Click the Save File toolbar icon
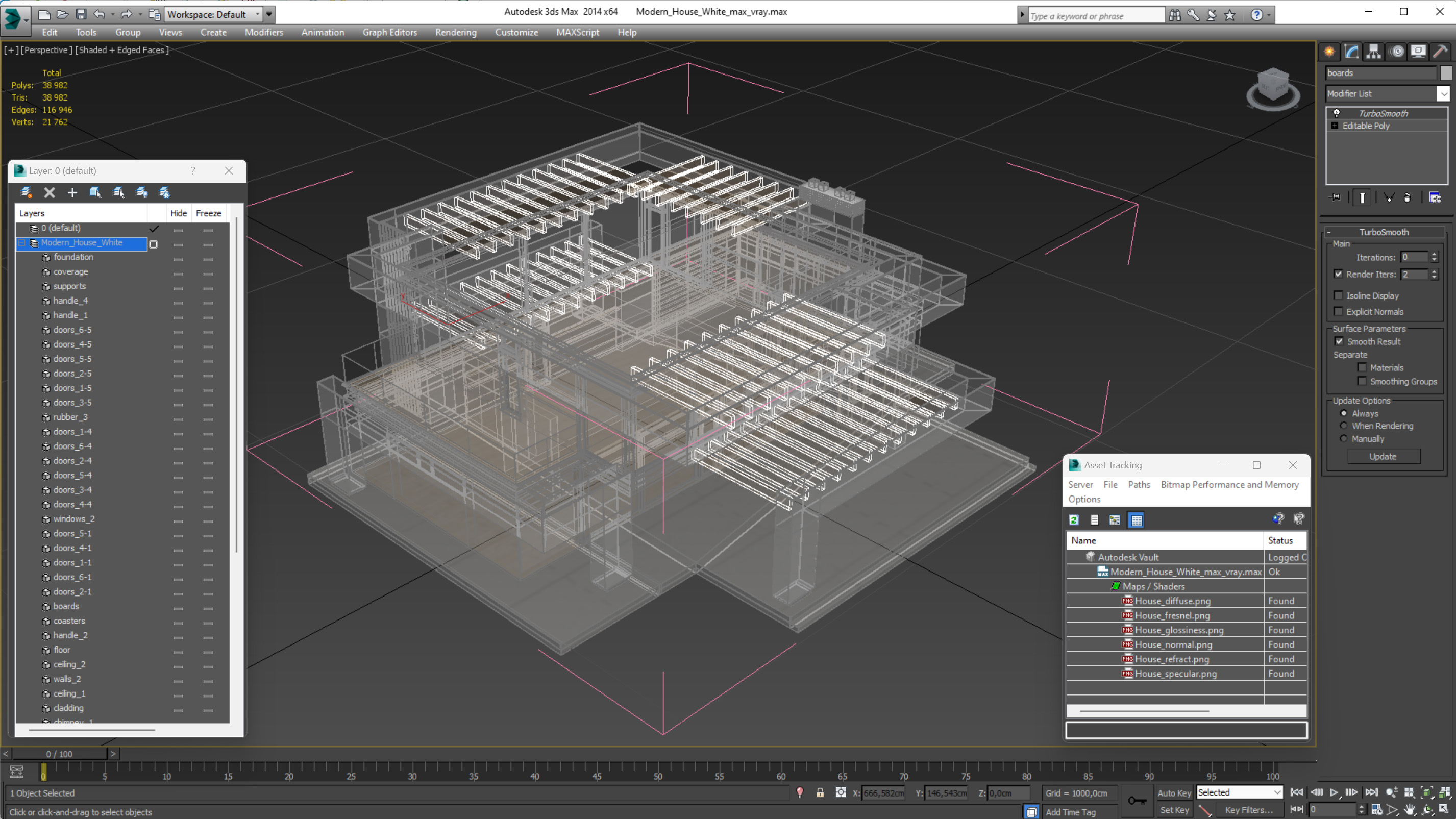This screenshot has height=819, width=1456. (81, 14)
